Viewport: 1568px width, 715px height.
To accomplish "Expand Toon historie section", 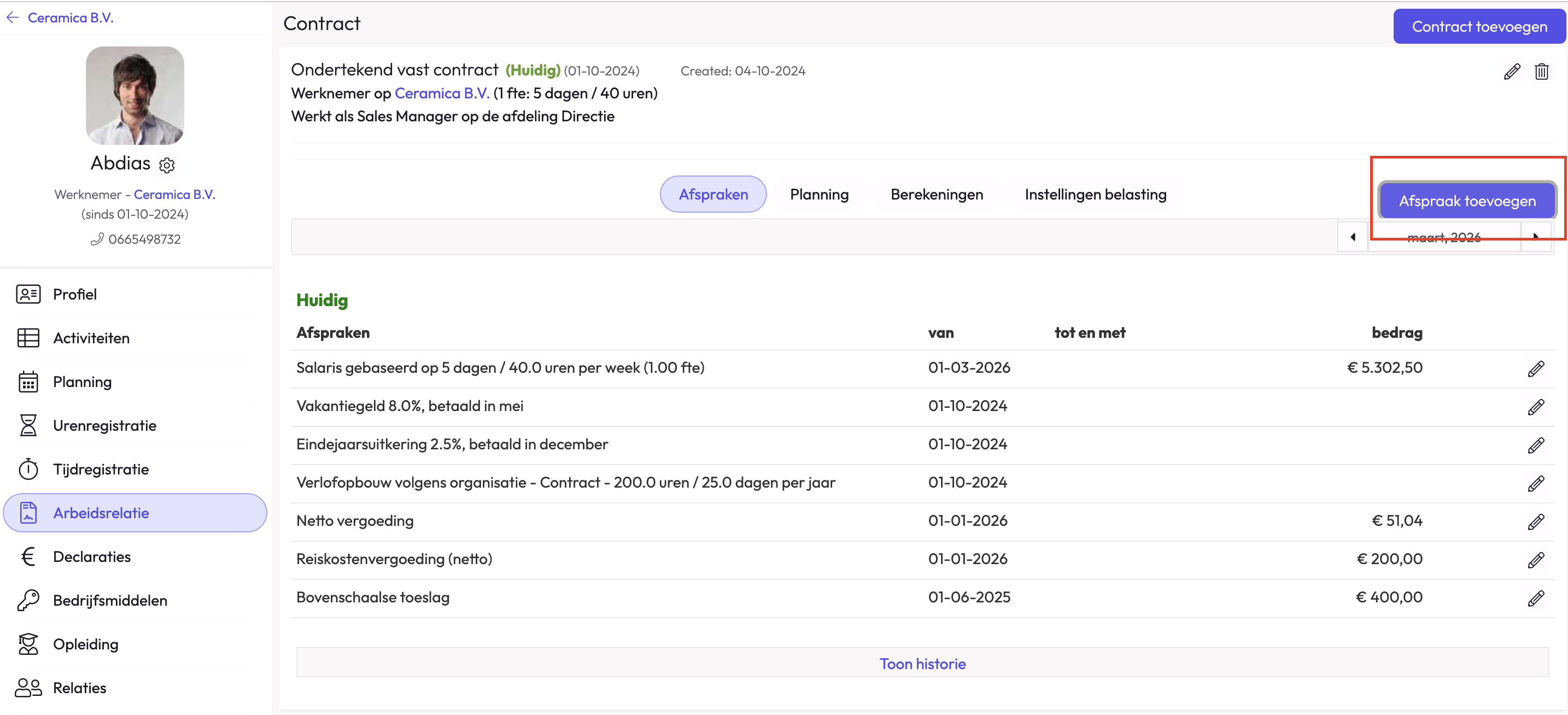I will 922,663.
